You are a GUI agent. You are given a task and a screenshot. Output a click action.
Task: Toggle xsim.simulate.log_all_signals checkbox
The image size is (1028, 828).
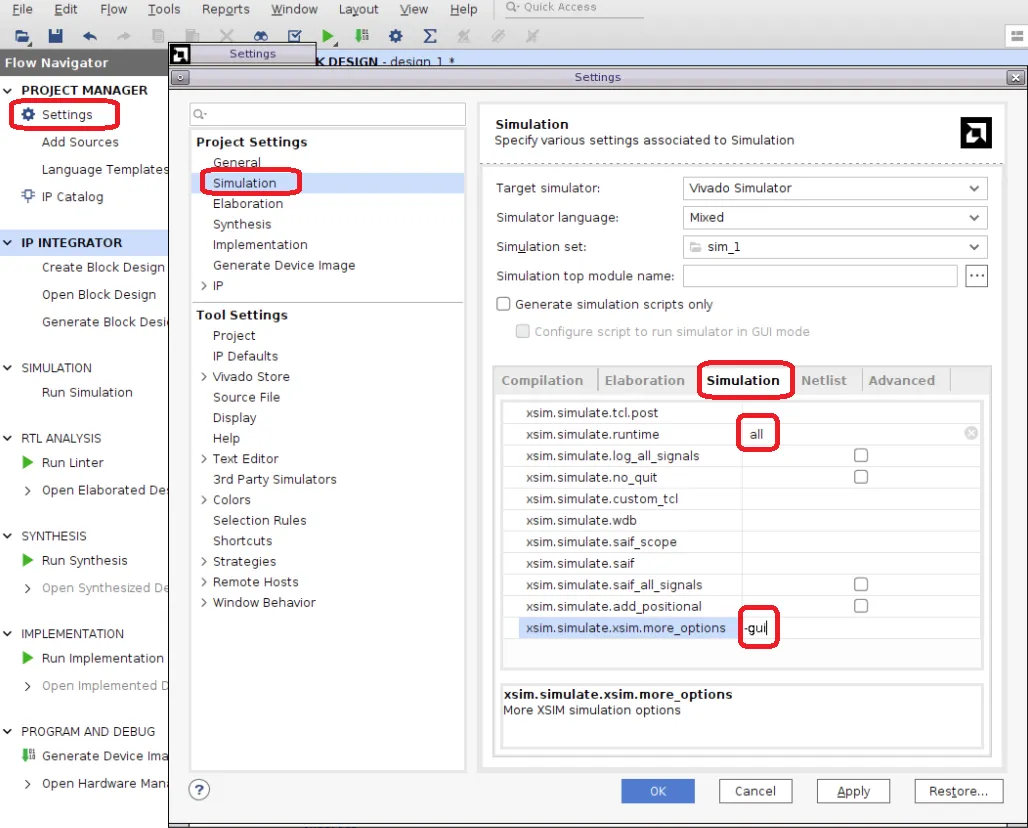861,455
